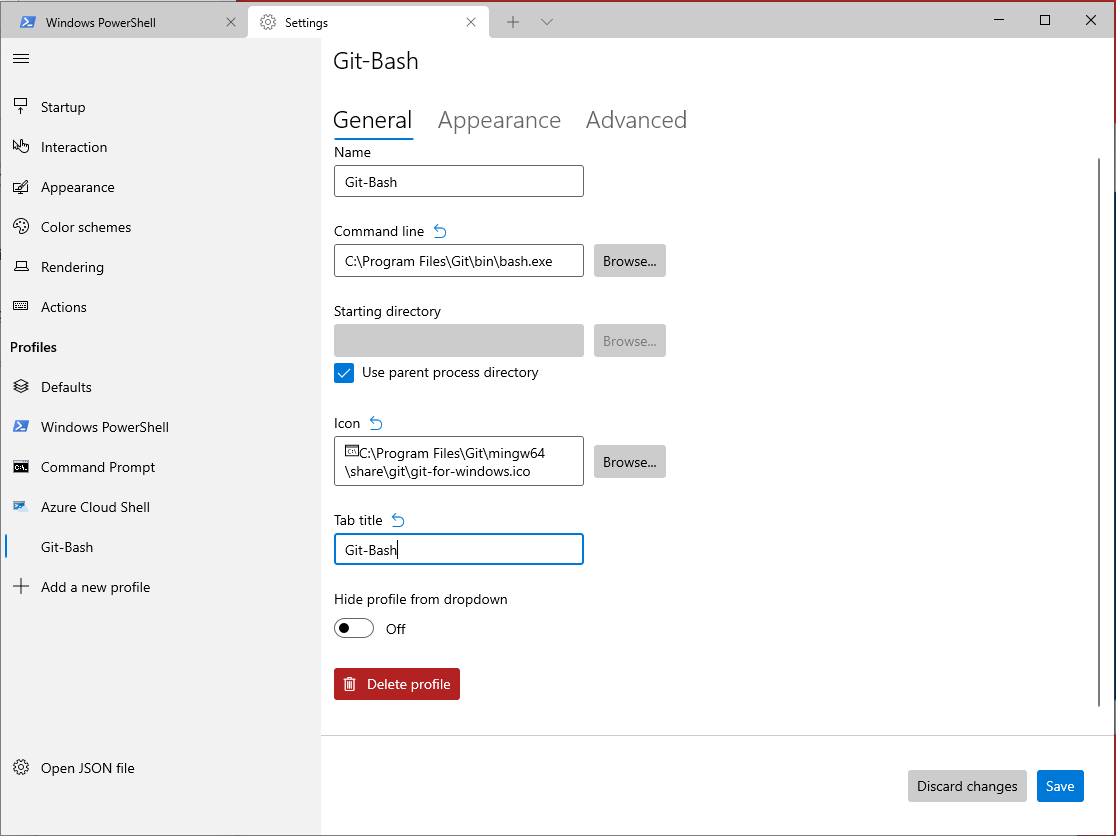Click the Actions keyboard icon
Image resolution: width=1116 pixels, height=836 pixels.
coord(21,307)
